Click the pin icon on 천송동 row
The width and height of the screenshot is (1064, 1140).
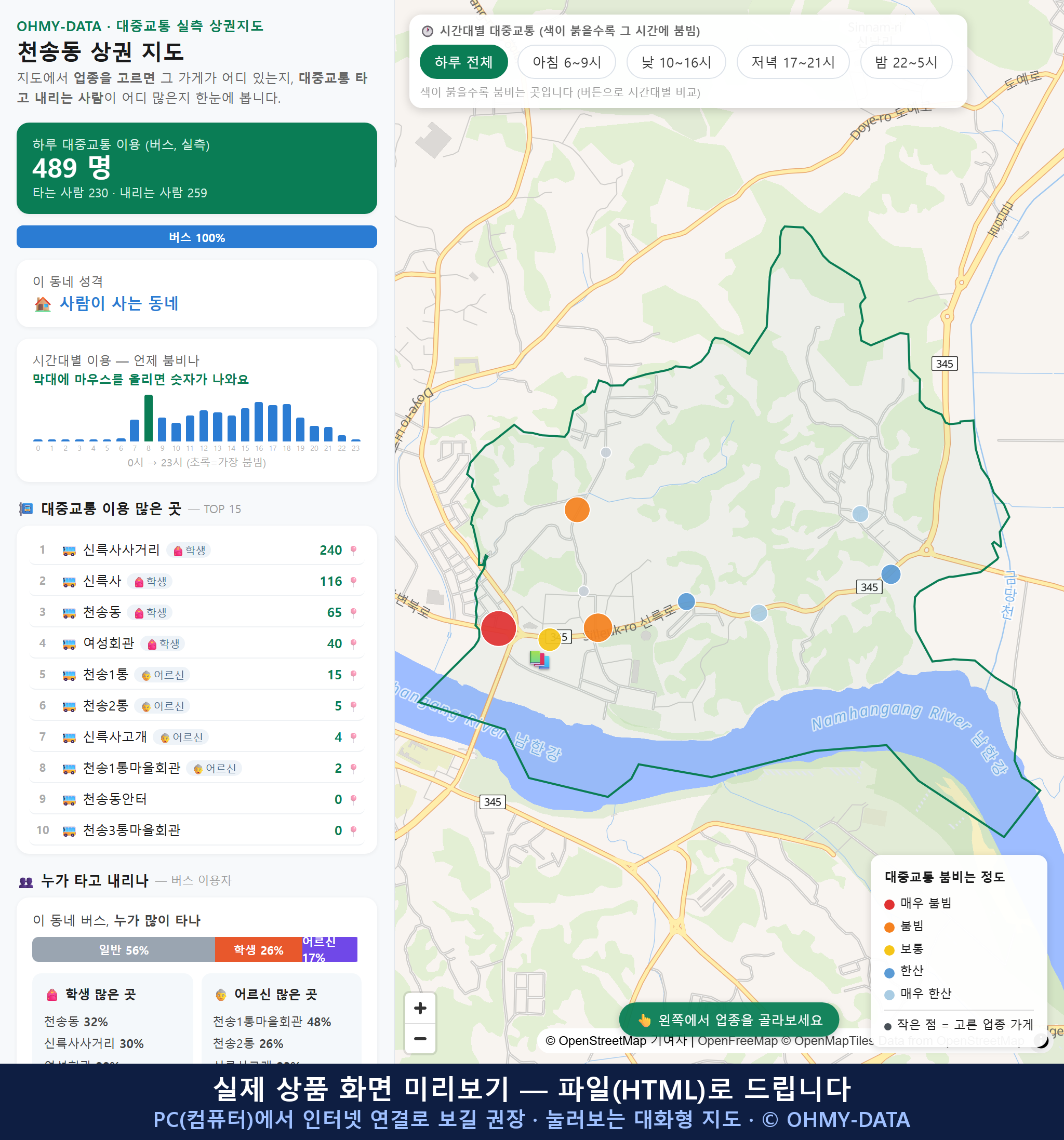(353, 612)
